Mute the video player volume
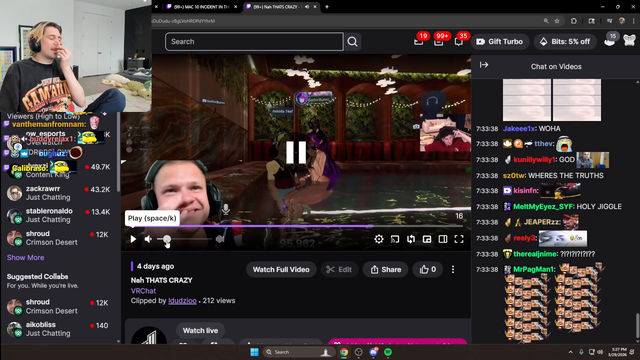 (148, 239)
